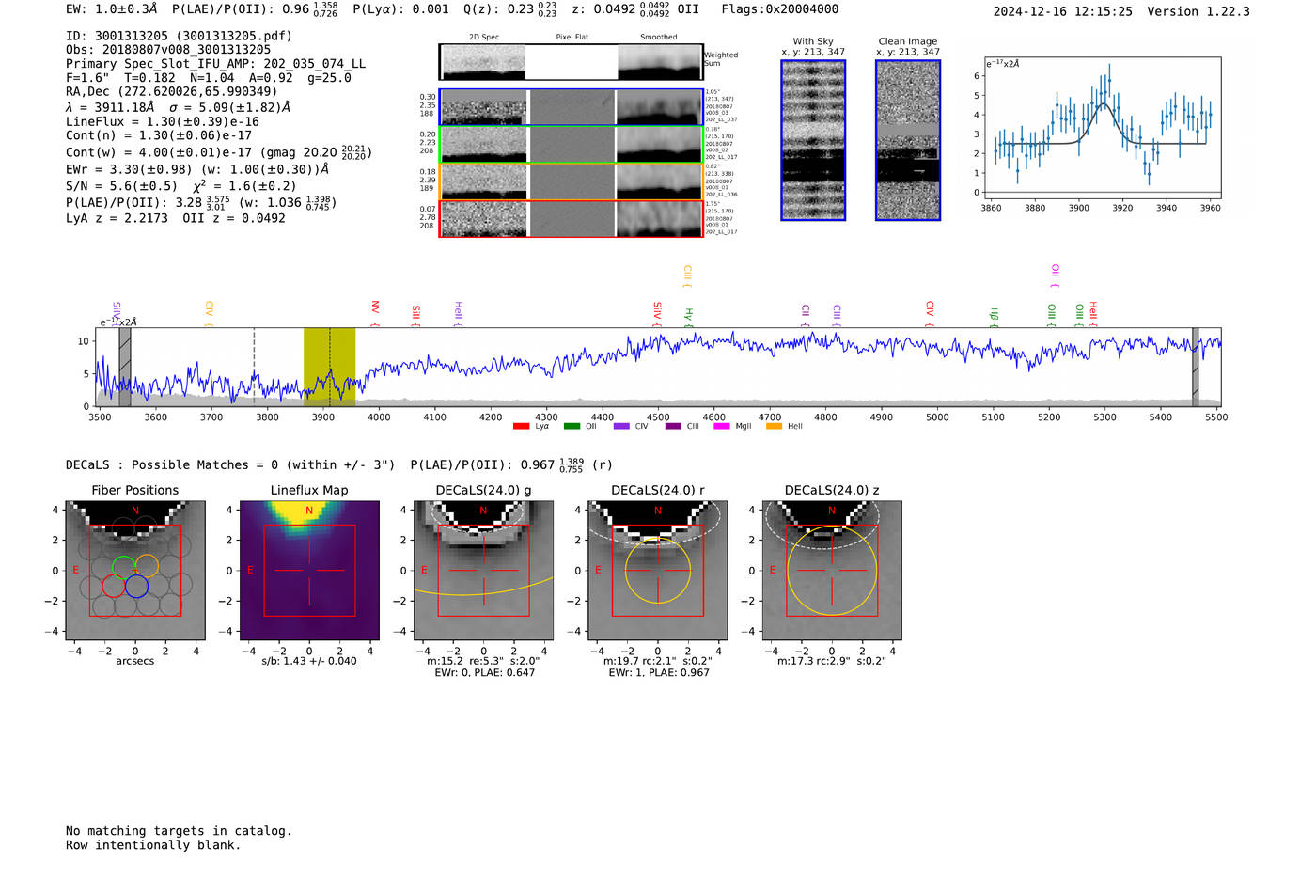Click the hatched gray band near 5460 Å
1316x896 pixels.
coord(1196,367)
